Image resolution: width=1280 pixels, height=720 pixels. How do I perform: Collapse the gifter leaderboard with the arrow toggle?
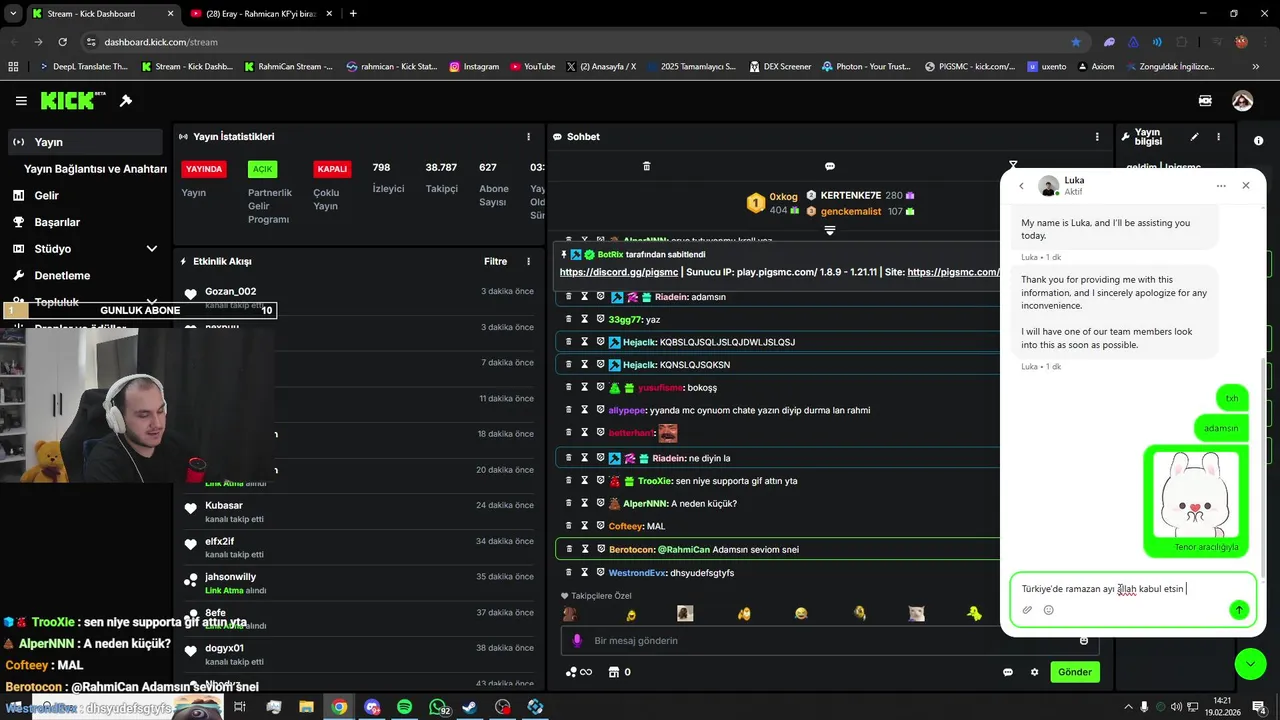(x=830, y=231)
